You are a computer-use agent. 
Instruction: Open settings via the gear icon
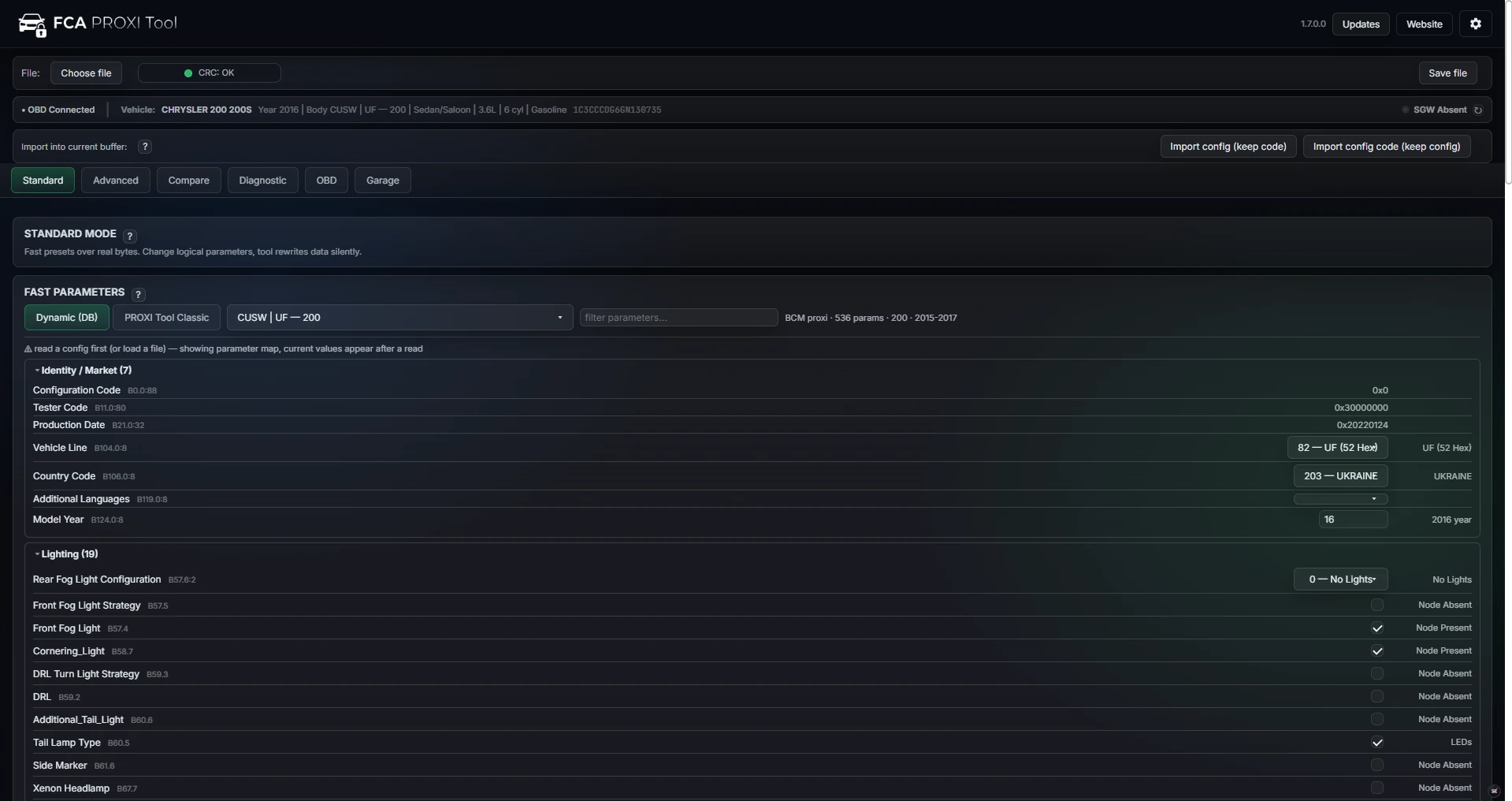coord(1476,24)
